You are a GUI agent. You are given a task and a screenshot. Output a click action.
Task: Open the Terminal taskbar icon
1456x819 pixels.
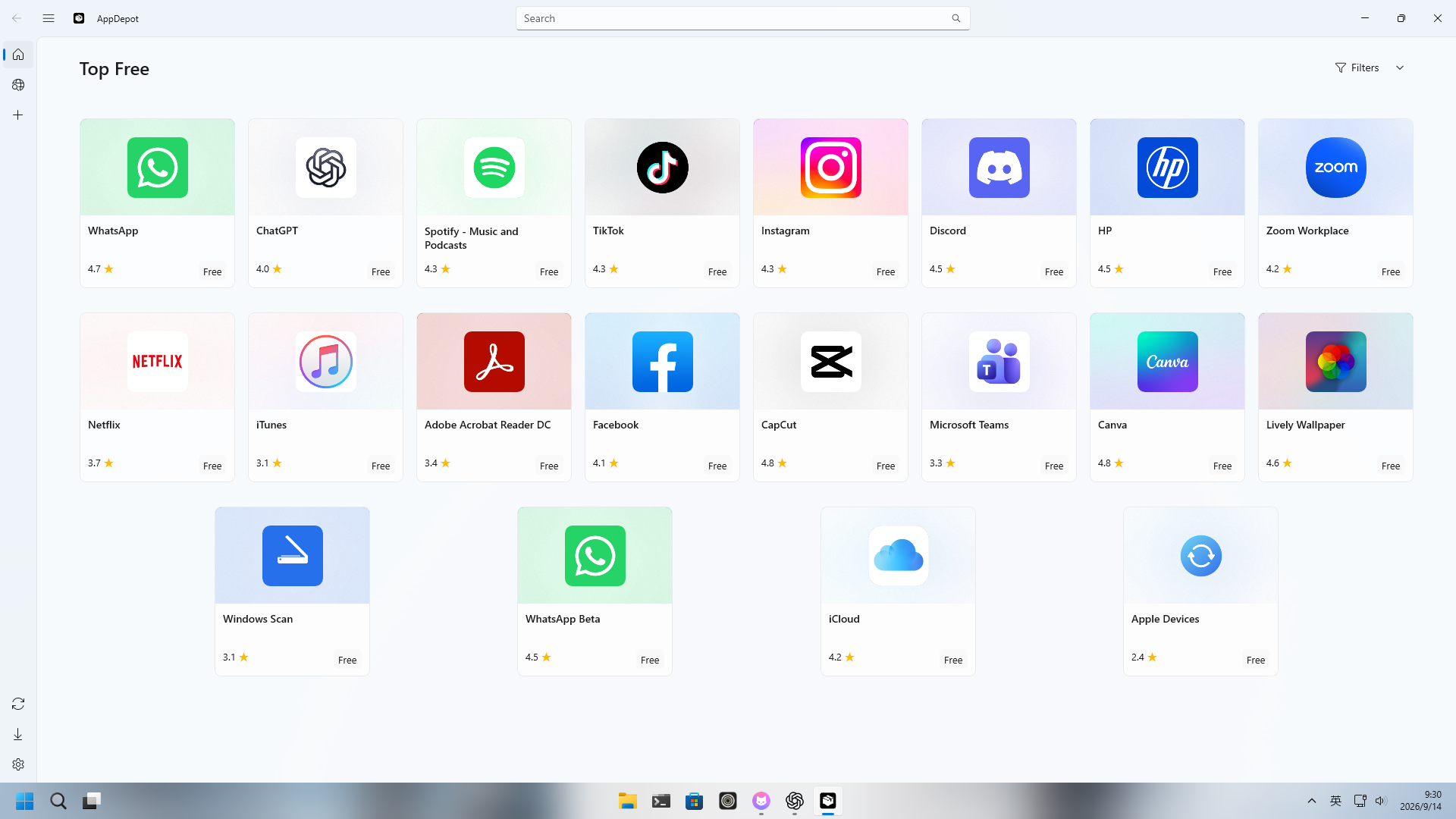[x=661, y=801]
